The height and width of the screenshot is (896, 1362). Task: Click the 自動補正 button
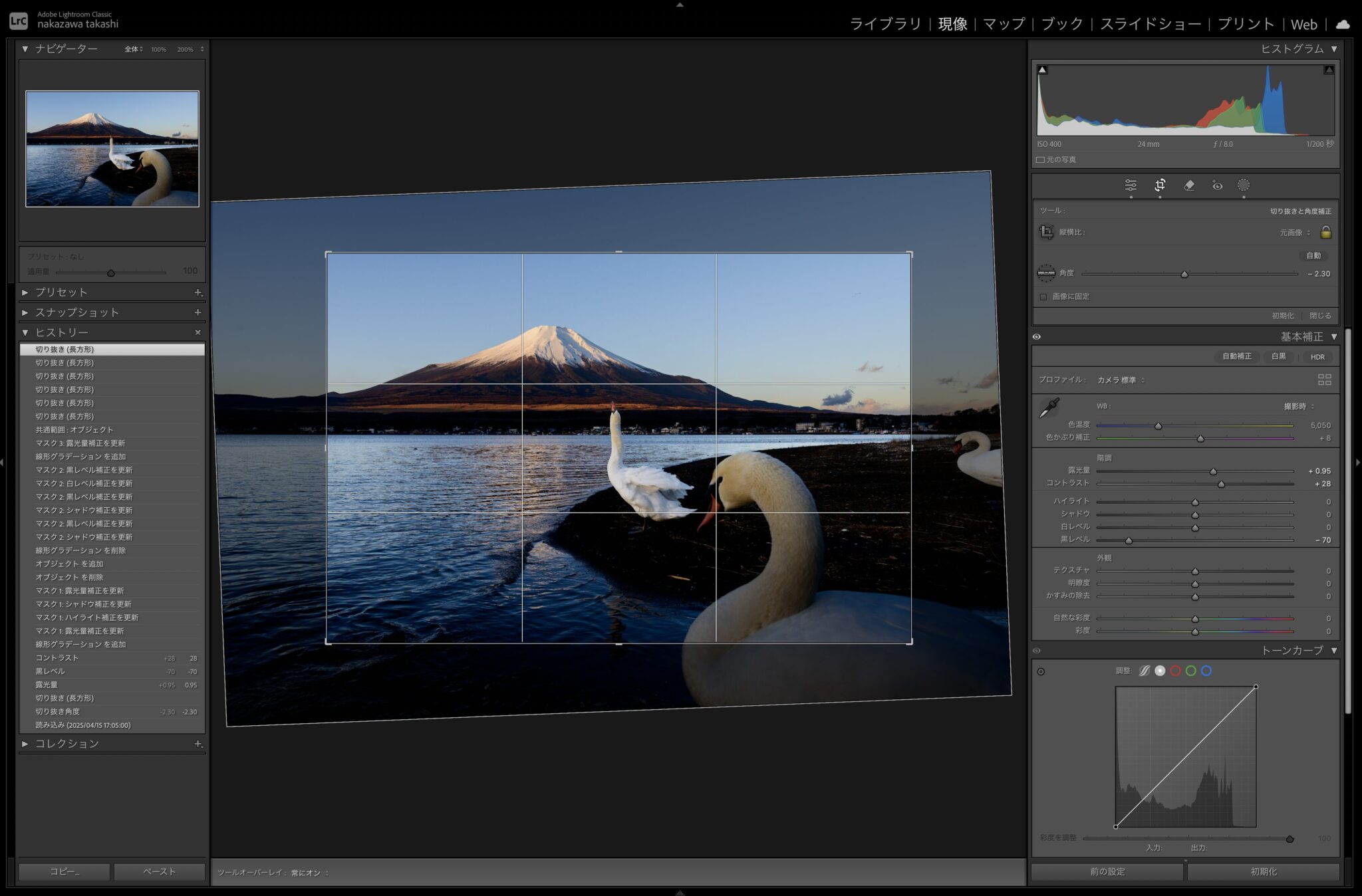pos(1236,356)
